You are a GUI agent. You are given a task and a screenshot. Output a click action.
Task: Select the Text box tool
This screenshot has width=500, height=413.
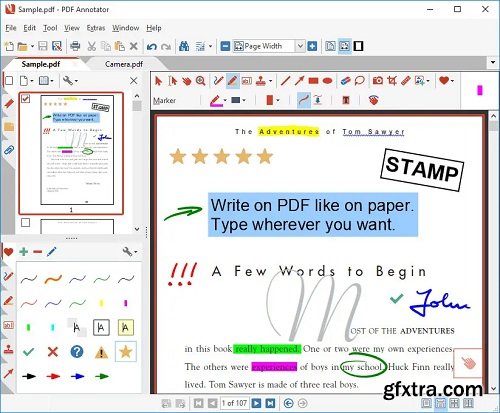click(x=247, y=81)
